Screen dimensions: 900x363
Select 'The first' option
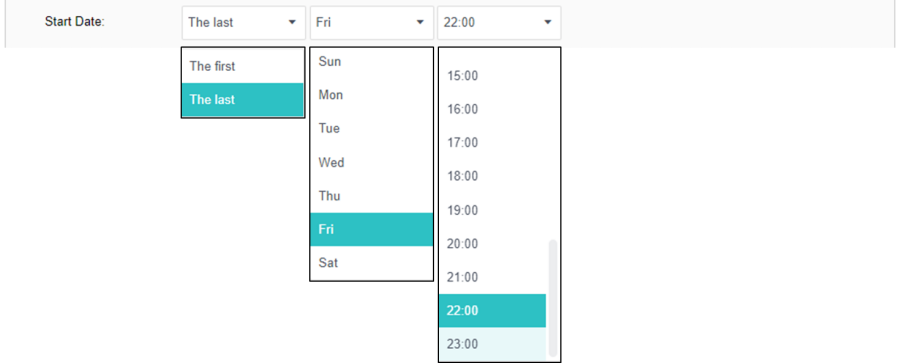tap(243, 67)
